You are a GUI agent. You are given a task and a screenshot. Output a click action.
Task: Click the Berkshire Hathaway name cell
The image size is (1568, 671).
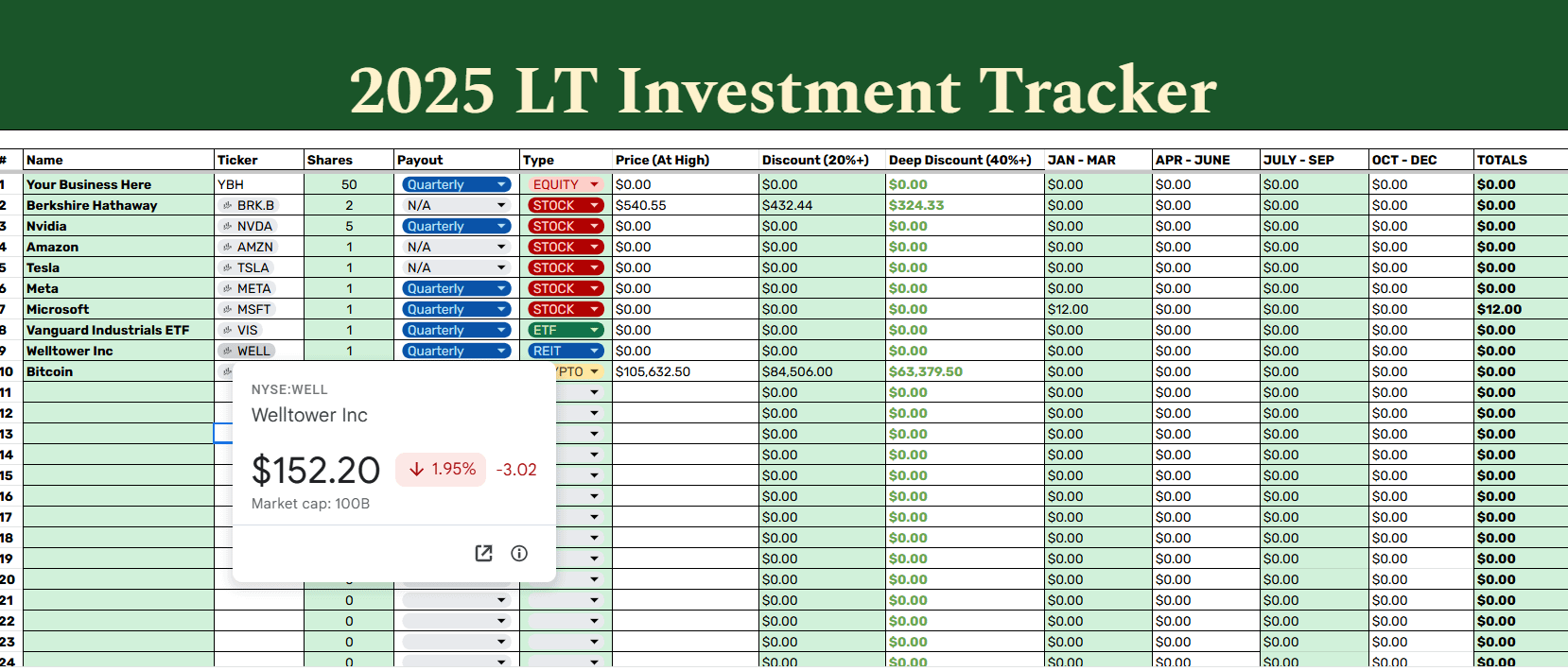(119, 205)
